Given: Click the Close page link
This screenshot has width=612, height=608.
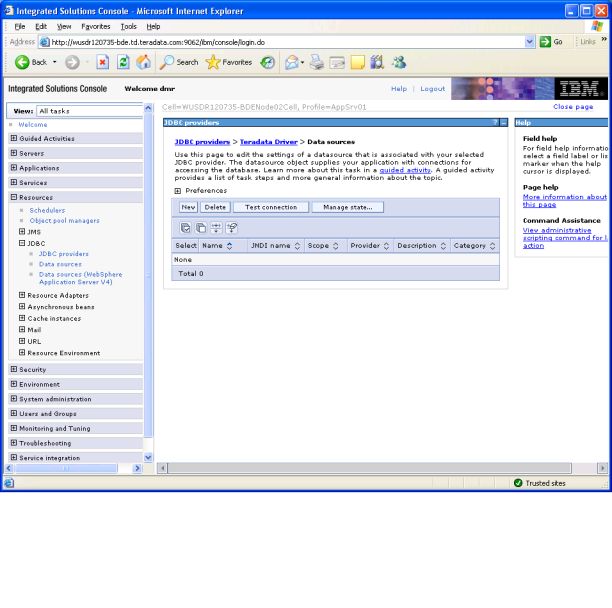Looking at the screenshot, I should [x=573, y=107].
